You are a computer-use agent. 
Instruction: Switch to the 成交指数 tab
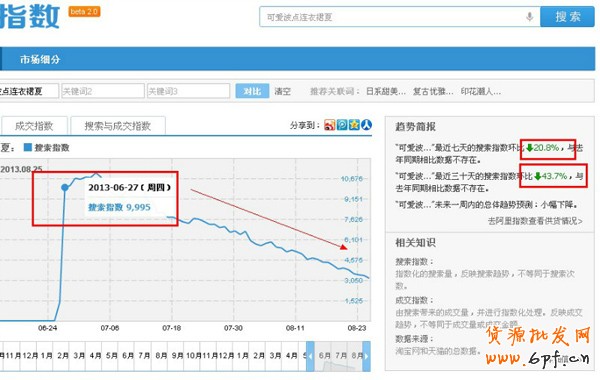34,126
